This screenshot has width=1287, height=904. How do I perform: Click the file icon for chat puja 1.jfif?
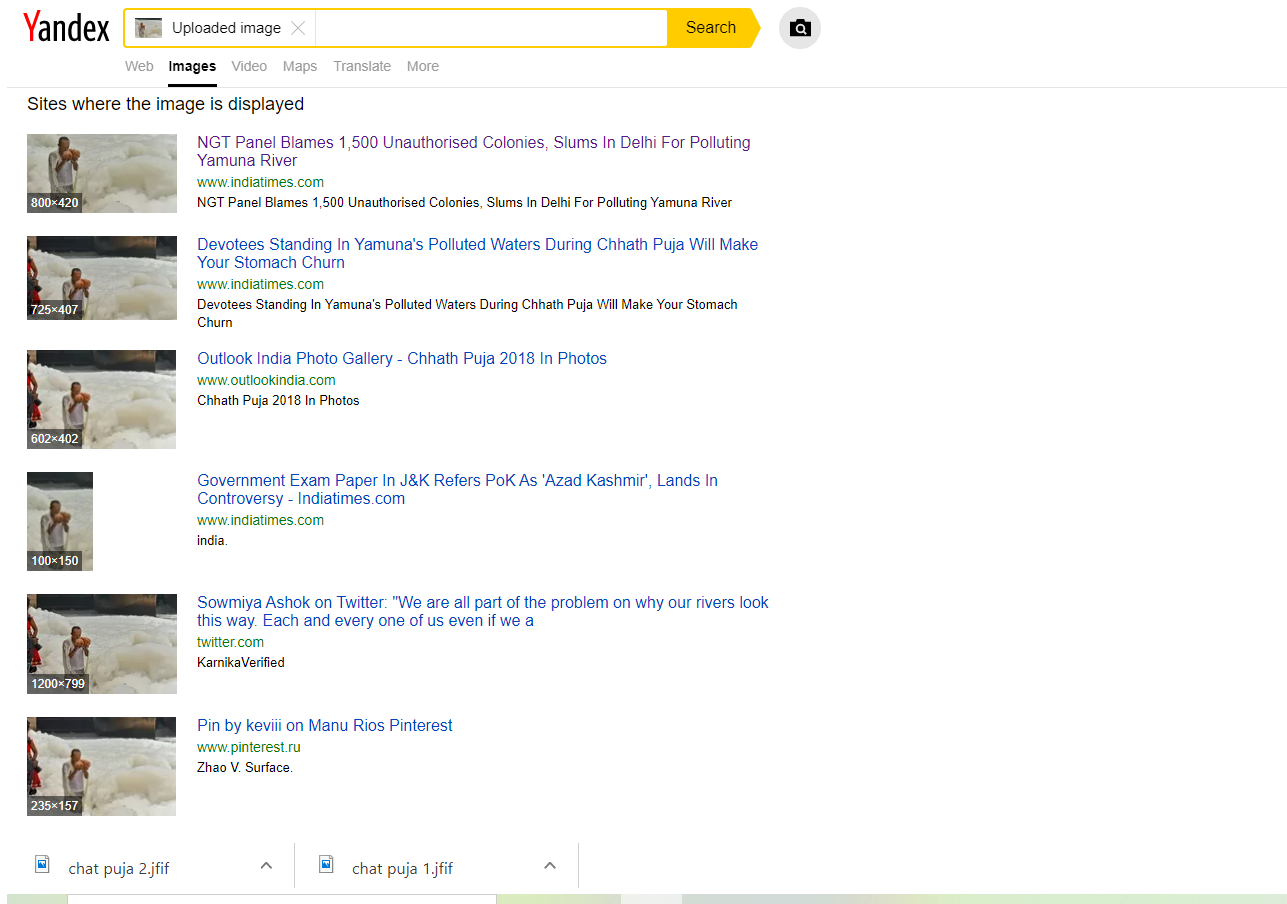coord(326,865)
